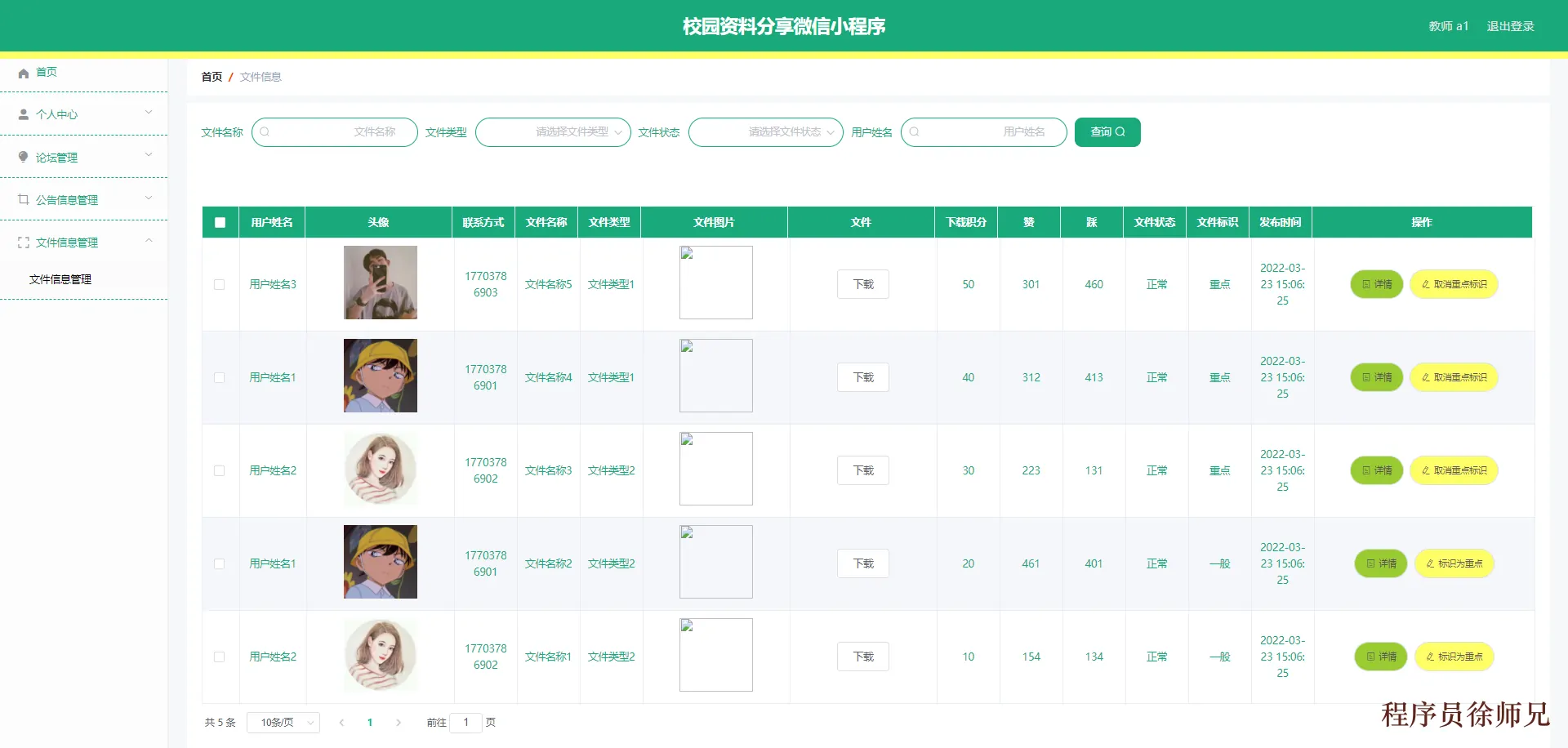Click 下载 for row 文件名称4
The width and height of the screenshot is (1568, 748).
tap(863, 377)
